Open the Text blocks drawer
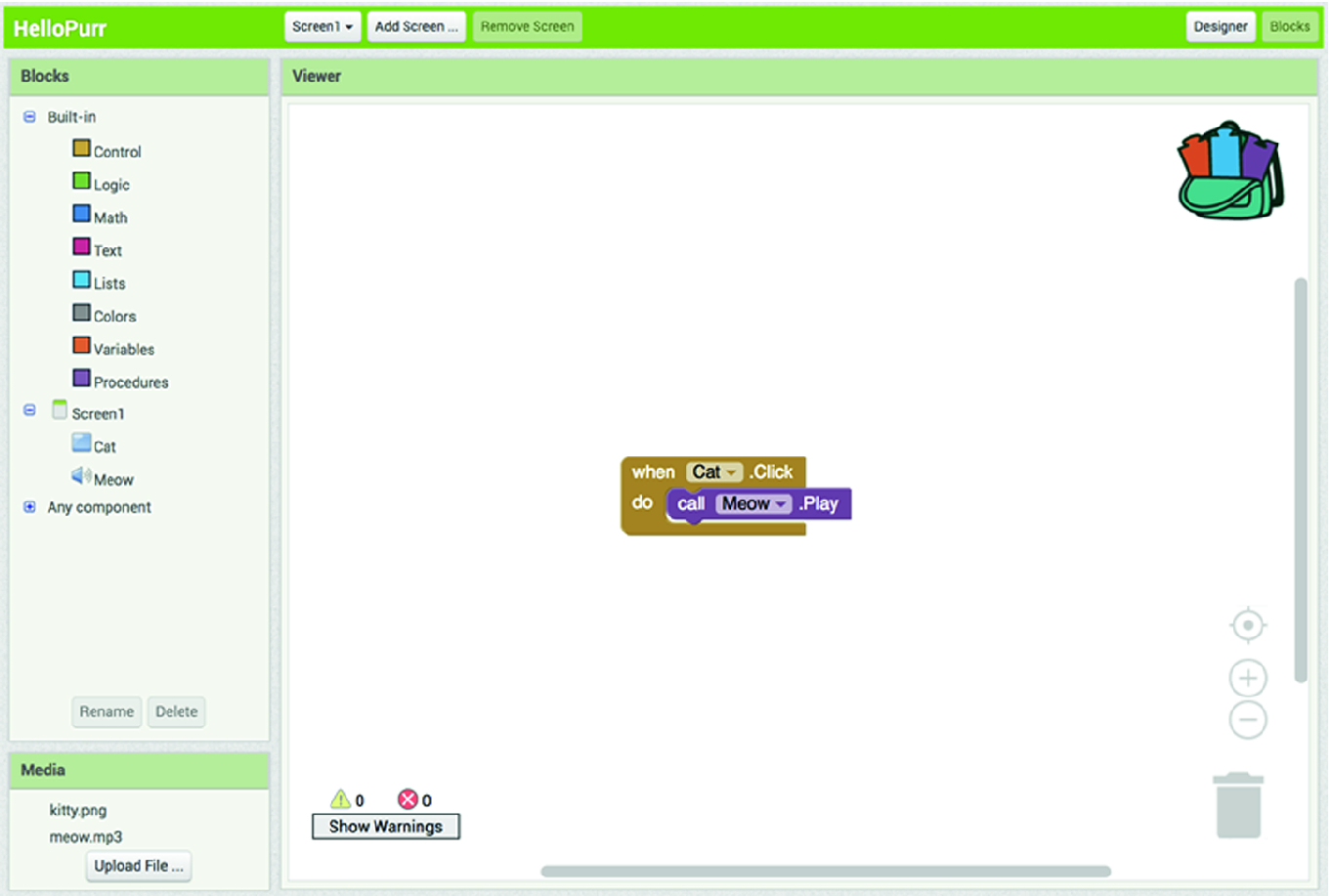This screenshot has height=896, width=1332. [97, 249]
